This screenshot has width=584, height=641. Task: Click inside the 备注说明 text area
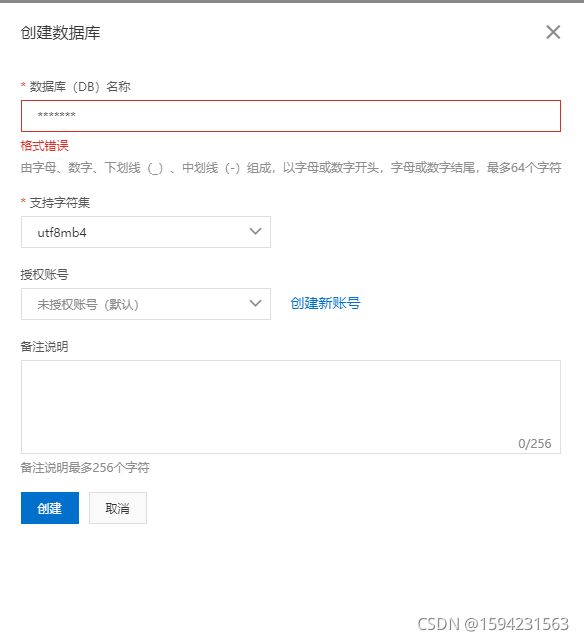tap(291, 407)
